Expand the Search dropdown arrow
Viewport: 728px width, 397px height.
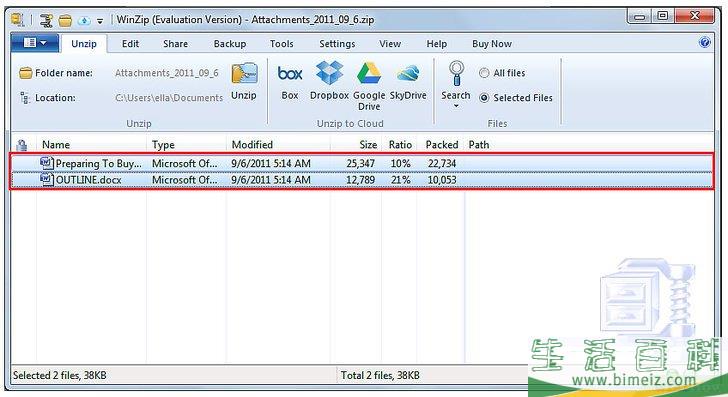(x=456, y=106)
